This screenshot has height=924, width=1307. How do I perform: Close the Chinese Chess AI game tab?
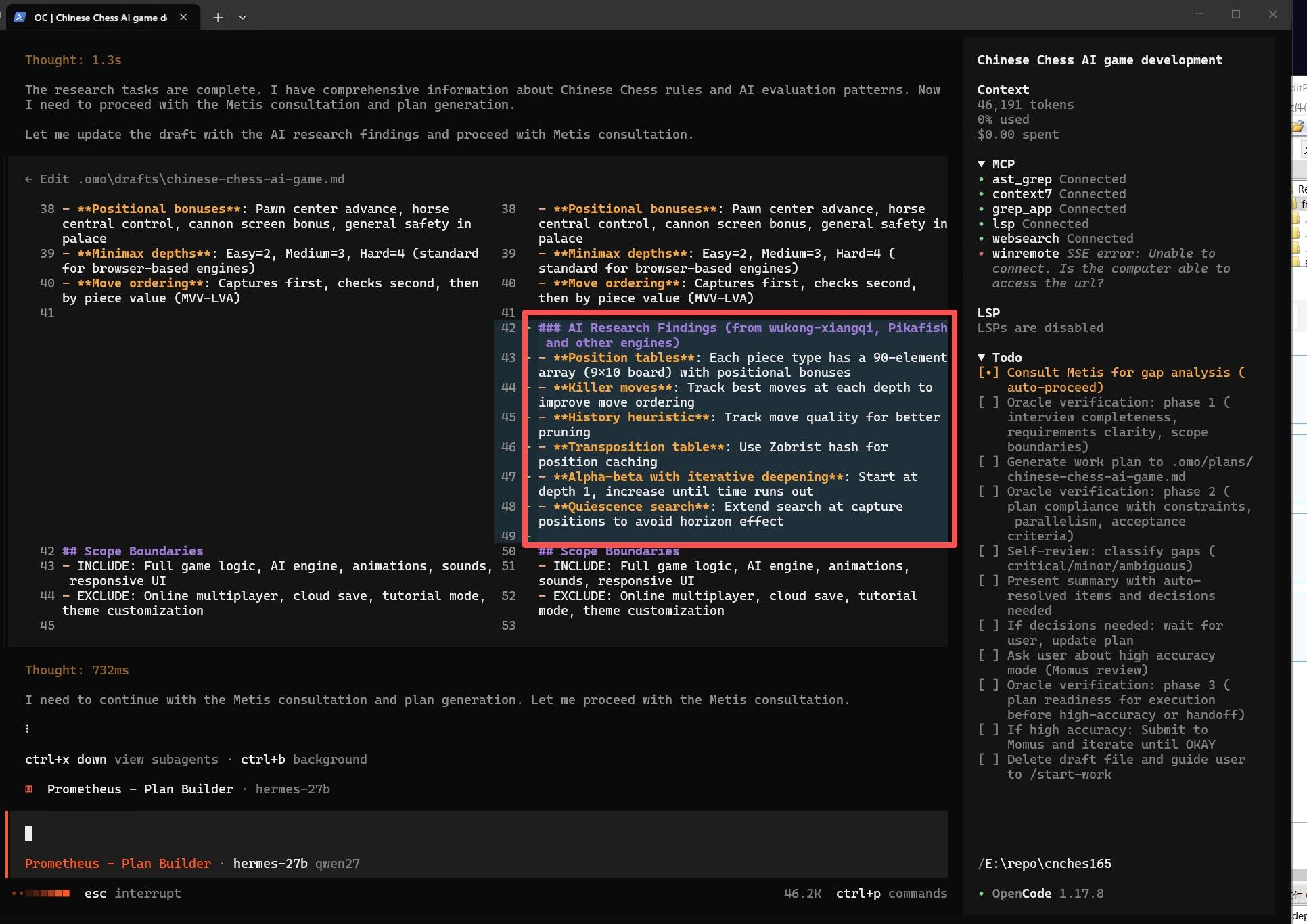(x=183, y=18)
